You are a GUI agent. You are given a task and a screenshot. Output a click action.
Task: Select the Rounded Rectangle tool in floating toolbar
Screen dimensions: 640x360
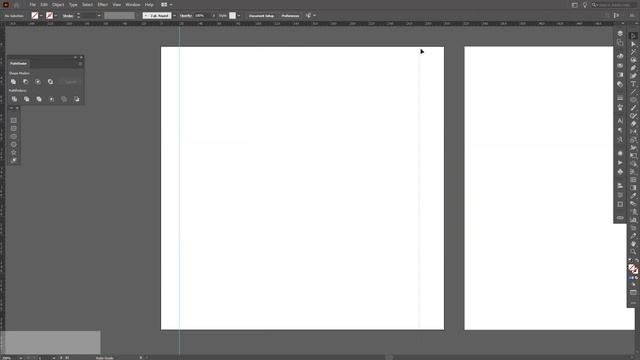[x=13, y=128]
